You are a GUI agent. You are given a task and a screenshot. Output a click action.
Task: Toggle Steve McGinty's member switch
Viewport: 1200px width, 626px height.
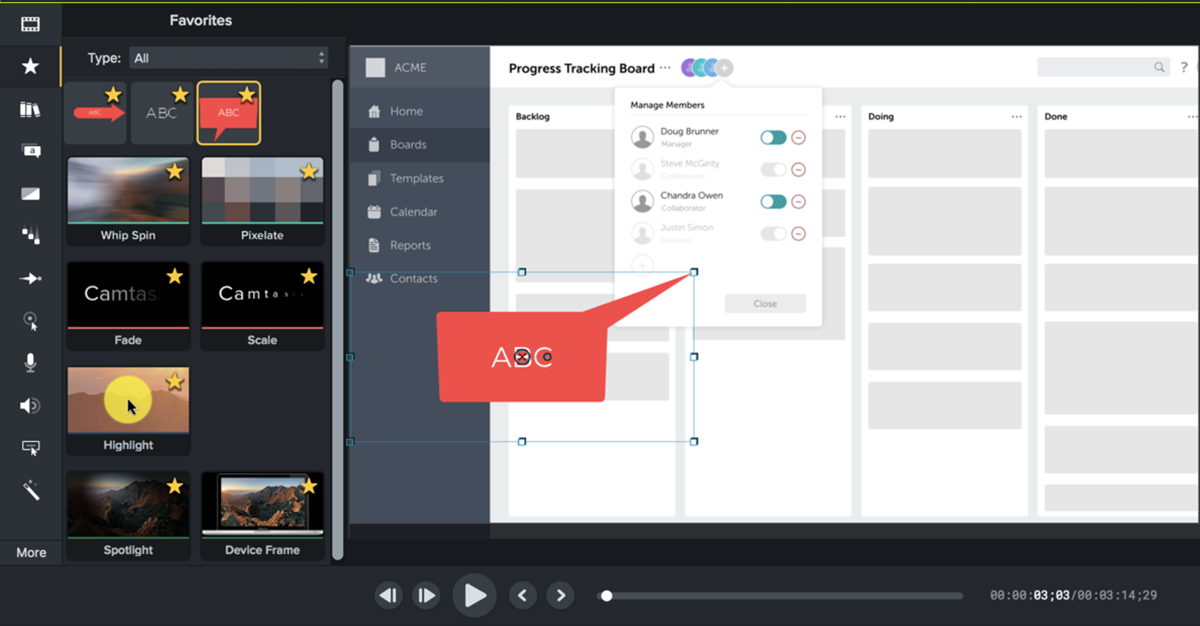coord(773,169)
